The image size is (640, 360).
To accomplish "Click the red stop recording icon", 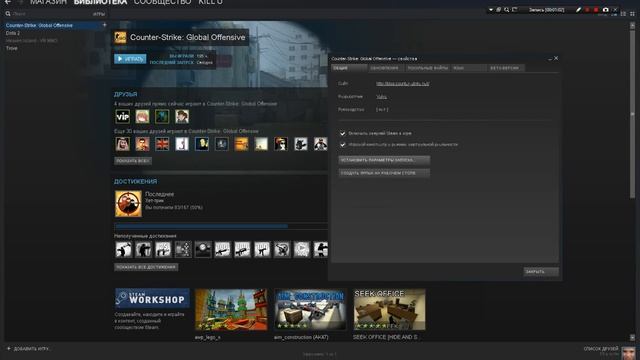I will click(x=596, y=10).
